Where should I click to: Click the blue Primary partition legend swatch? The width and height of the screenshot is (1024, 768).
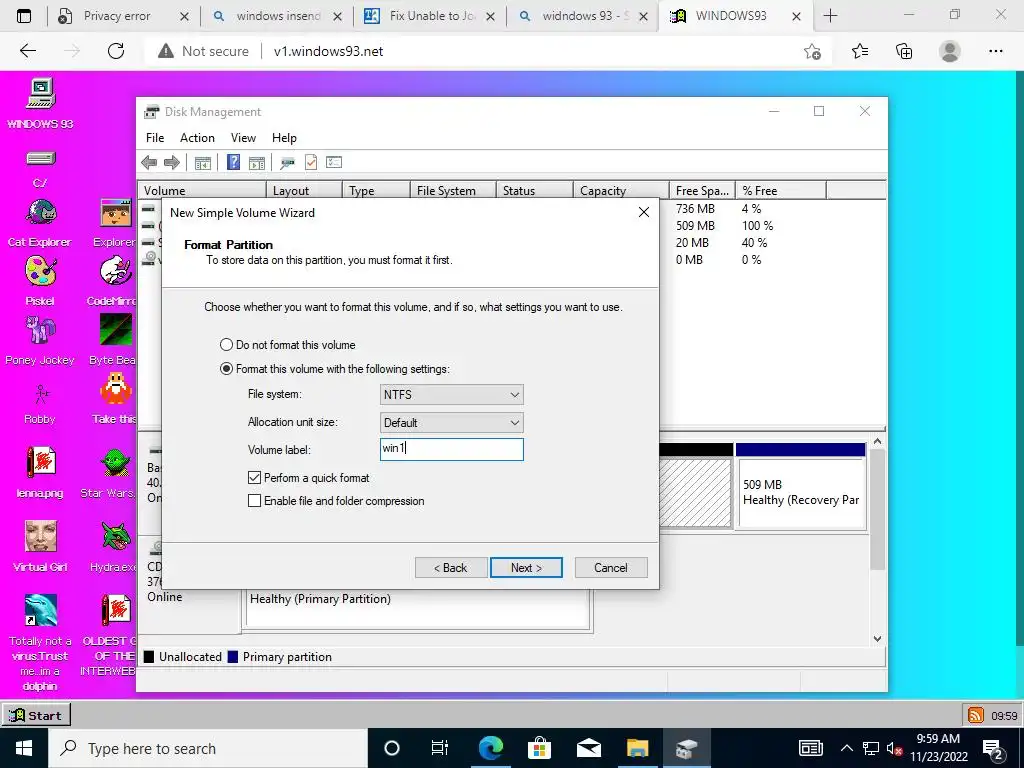tap(232, 657)
